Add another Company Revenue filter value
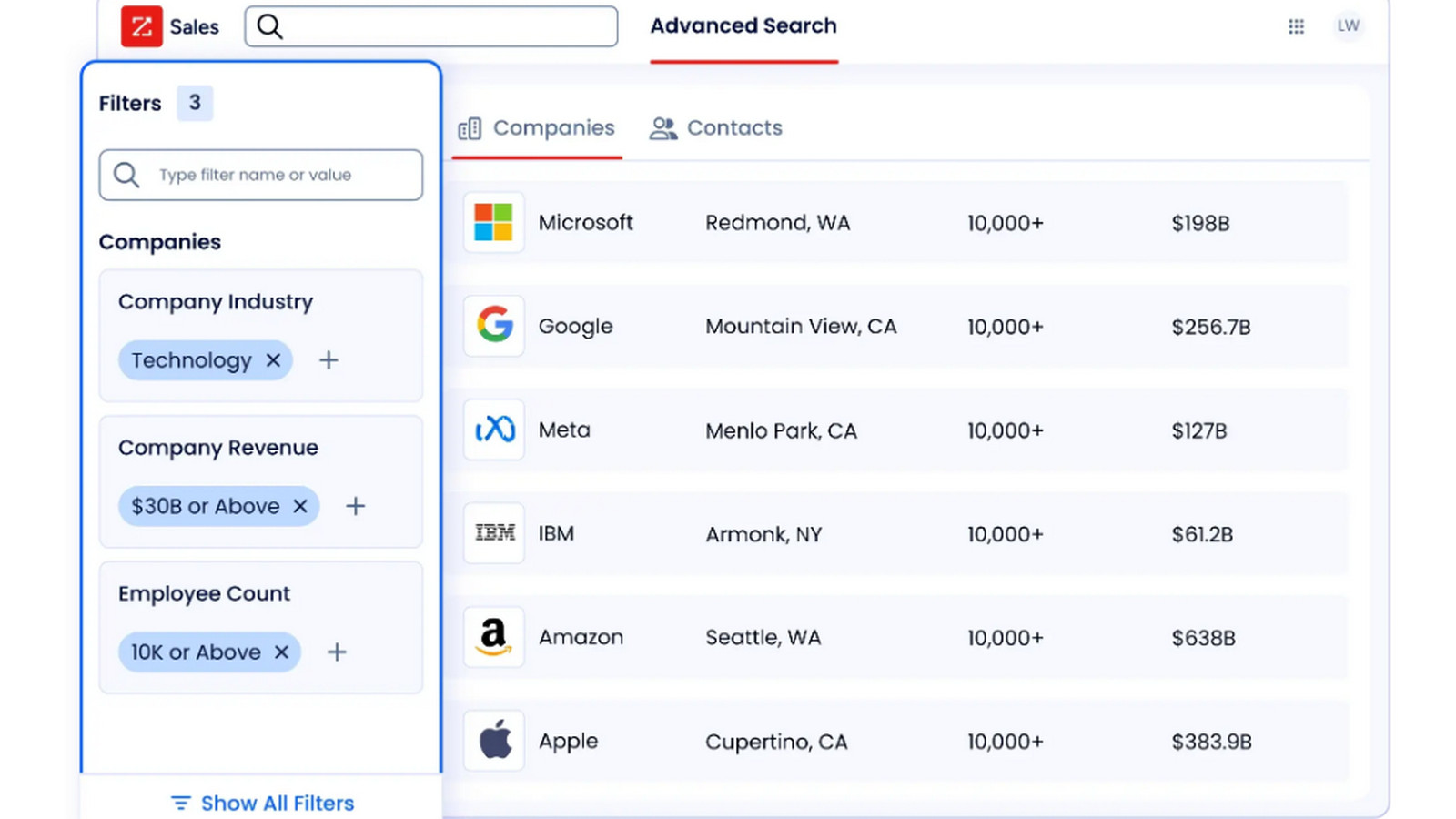The width and height of the screenshot is (1456, 819). (356, 506)
